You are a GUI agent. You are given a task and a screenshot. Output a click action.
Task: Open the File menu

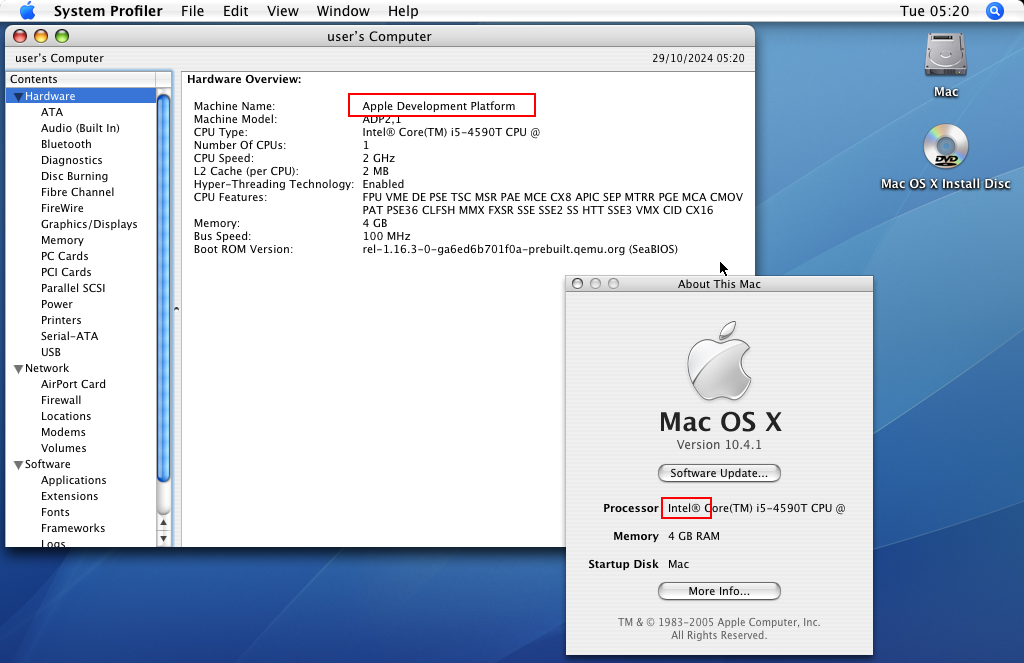click(193, 11)
